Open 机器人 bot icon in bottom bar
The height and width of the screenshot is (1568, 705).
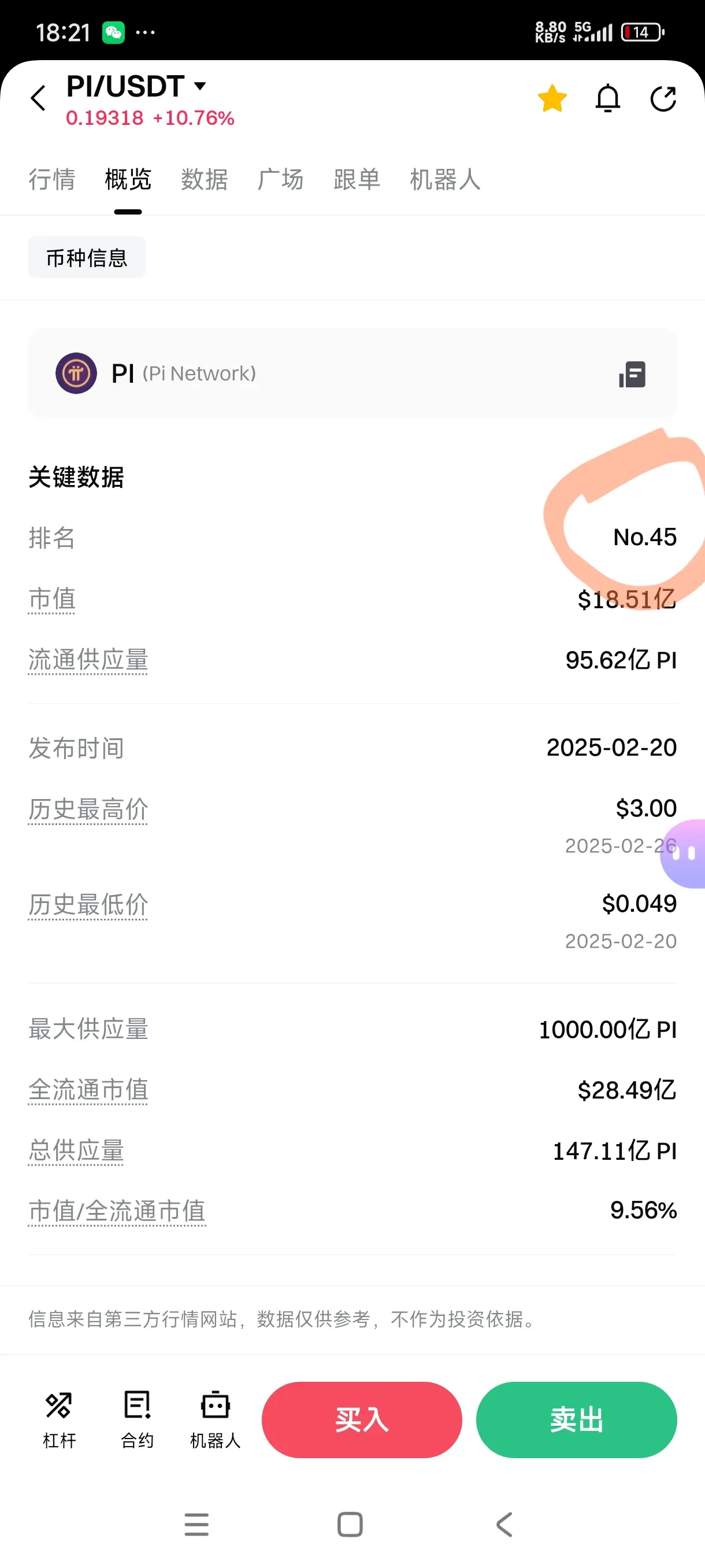(x=216, y=1419)
